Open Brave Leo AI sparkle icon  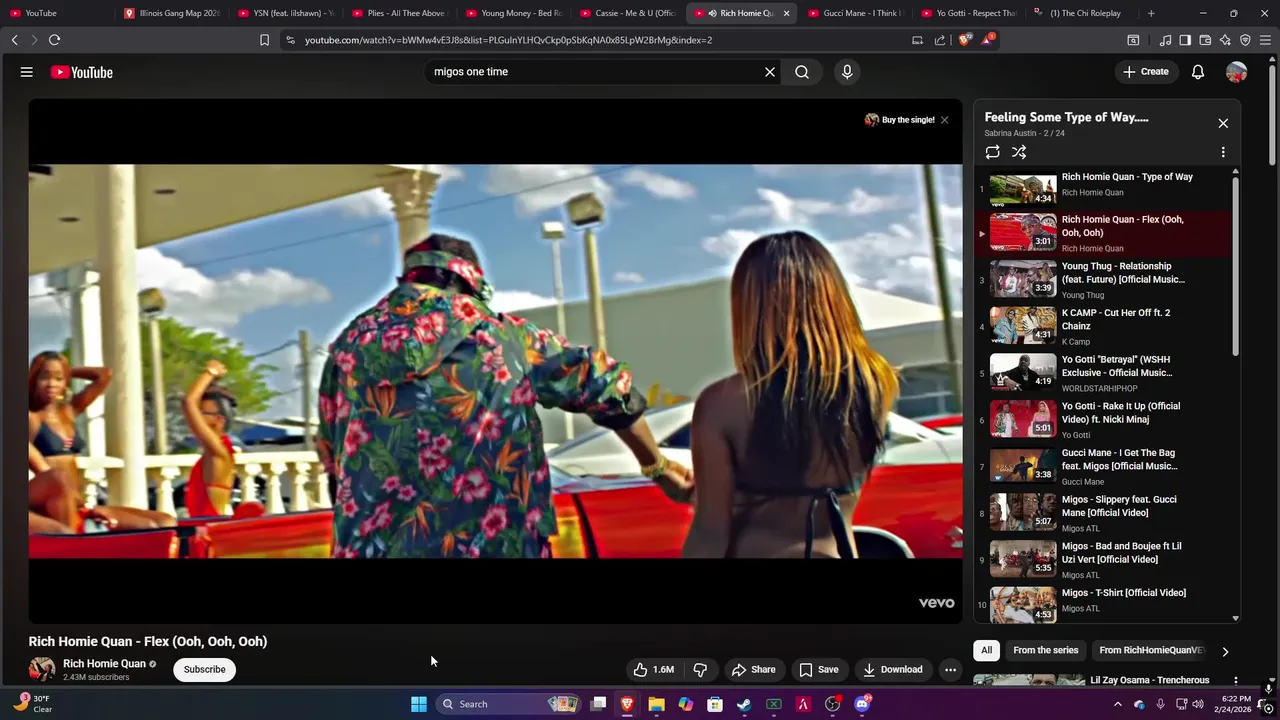pos(1225,40)
